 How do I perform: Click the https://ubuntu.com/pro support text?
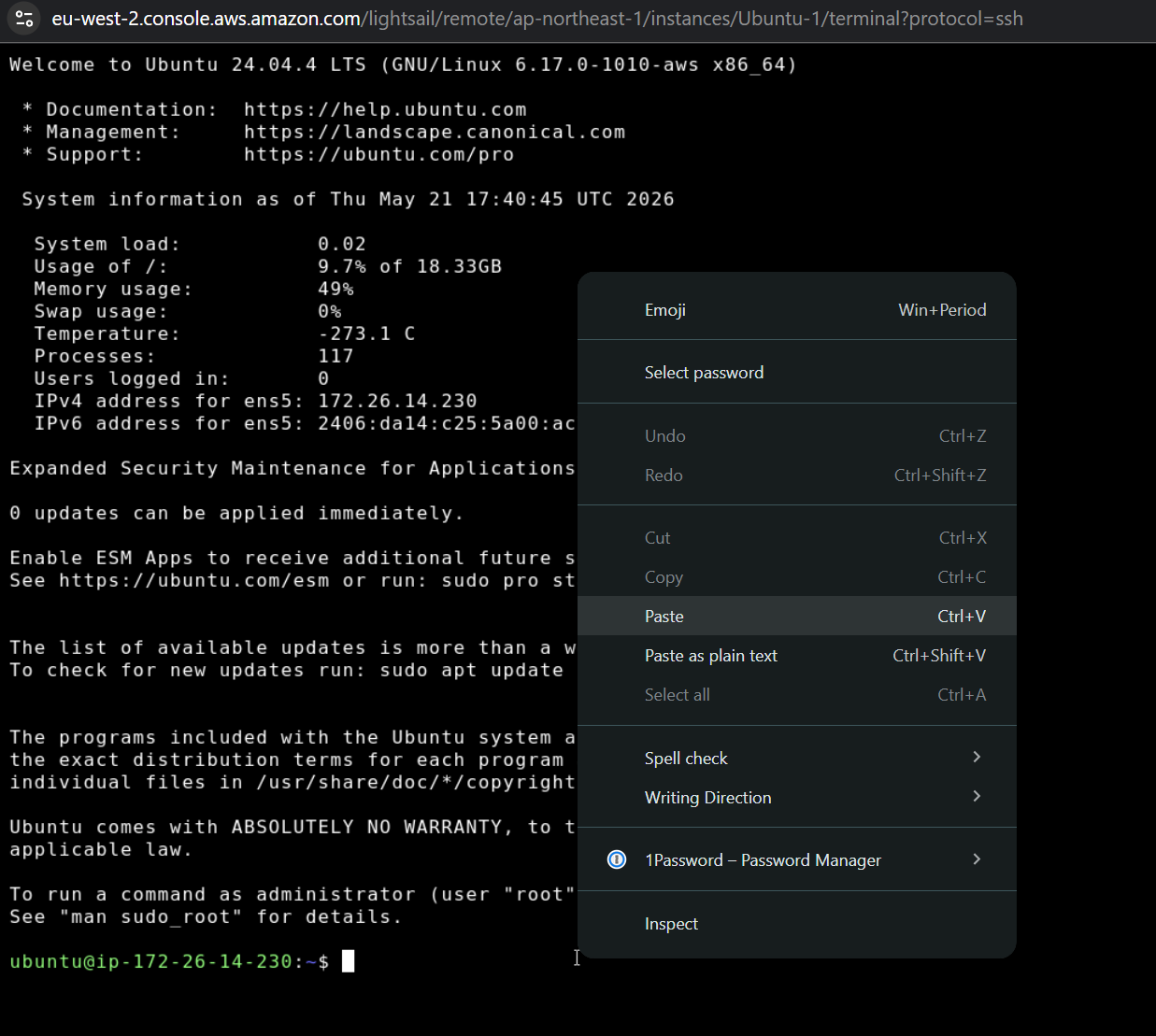click(x=379, y=154)
